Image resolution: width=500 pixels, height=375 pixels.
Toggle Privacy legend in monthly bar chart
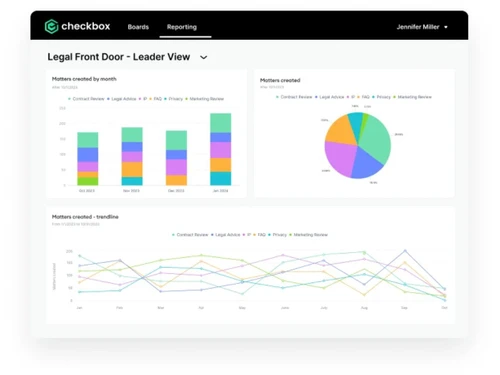click(173, 99)
